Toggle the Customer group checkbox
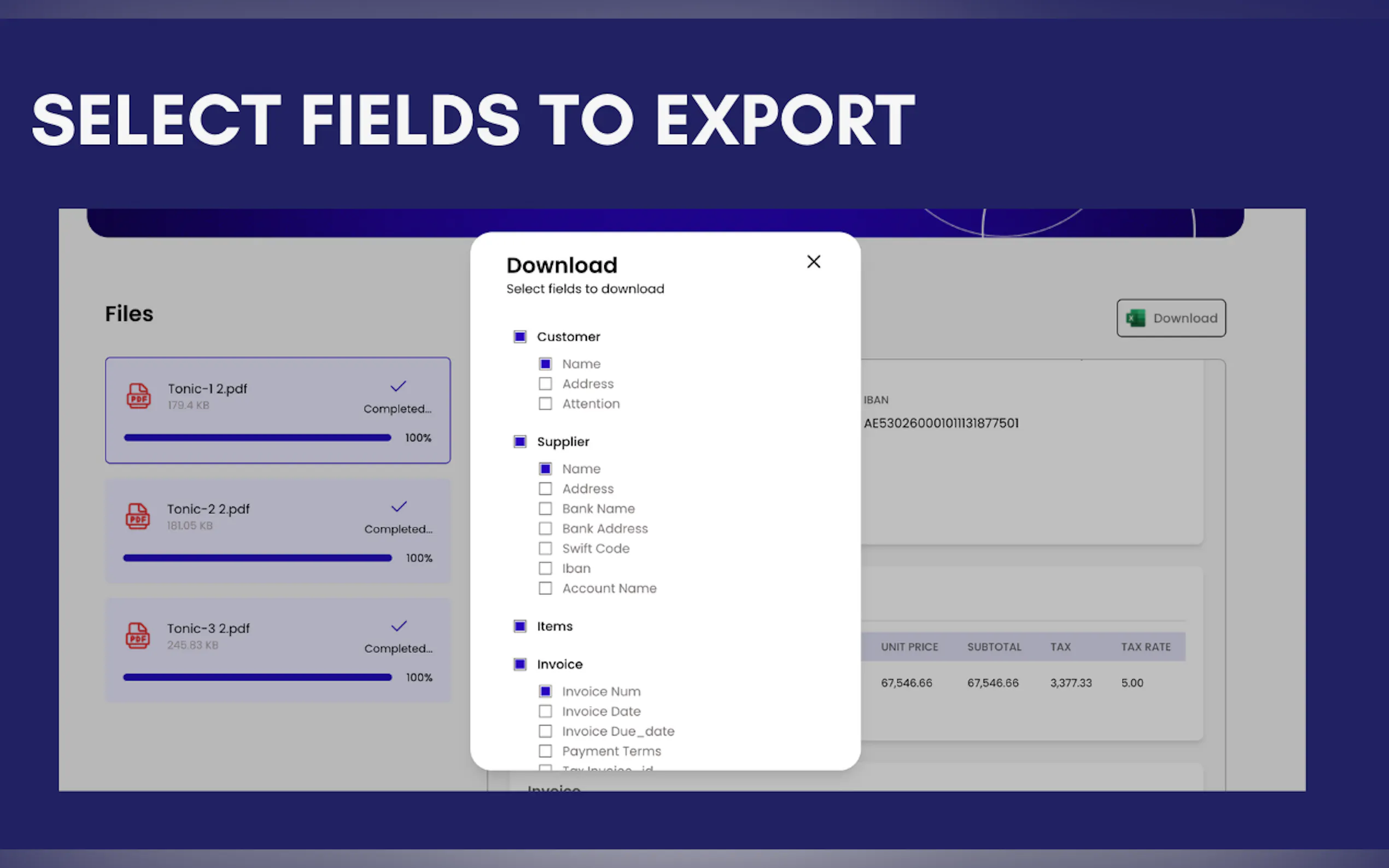1389x868 pixels. point(520,336)
